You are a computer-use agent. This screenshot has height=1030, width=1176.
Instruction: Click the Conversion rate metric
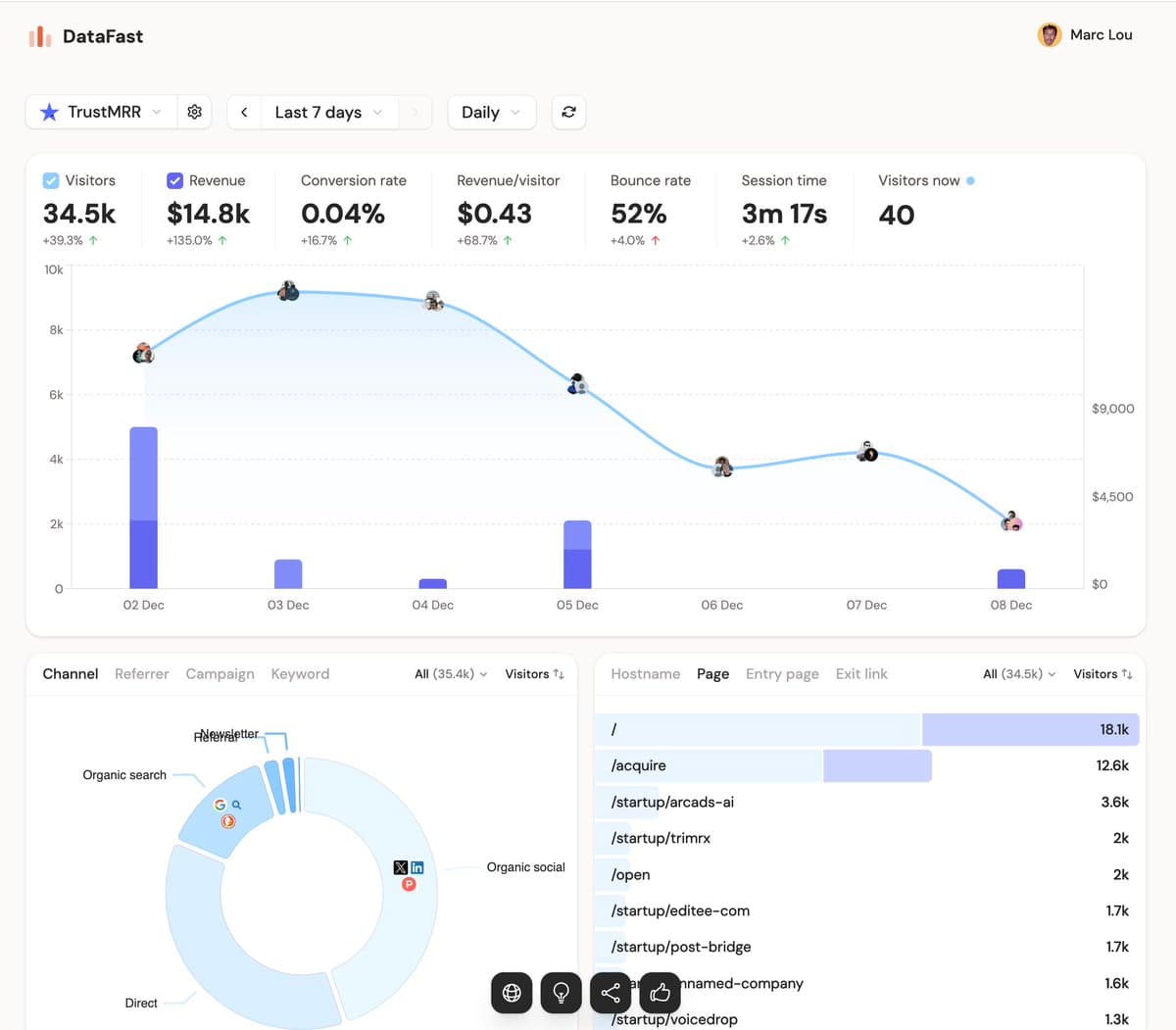[x=353, y=210]
